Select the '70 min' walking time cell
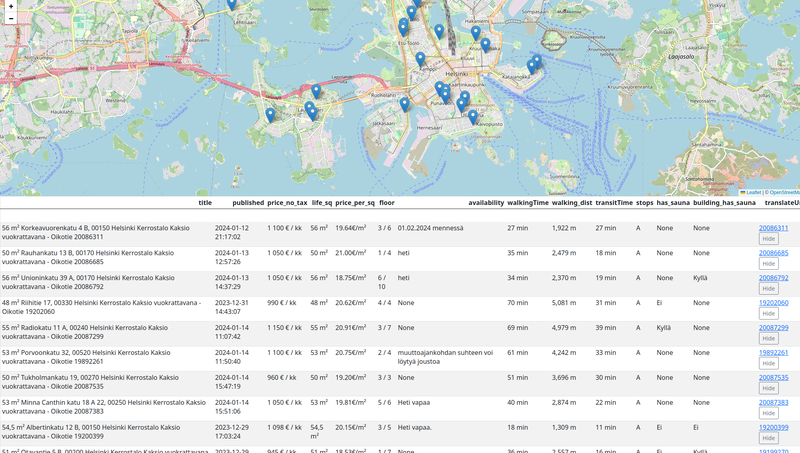800x453 pixels. [x=517, y=303]
